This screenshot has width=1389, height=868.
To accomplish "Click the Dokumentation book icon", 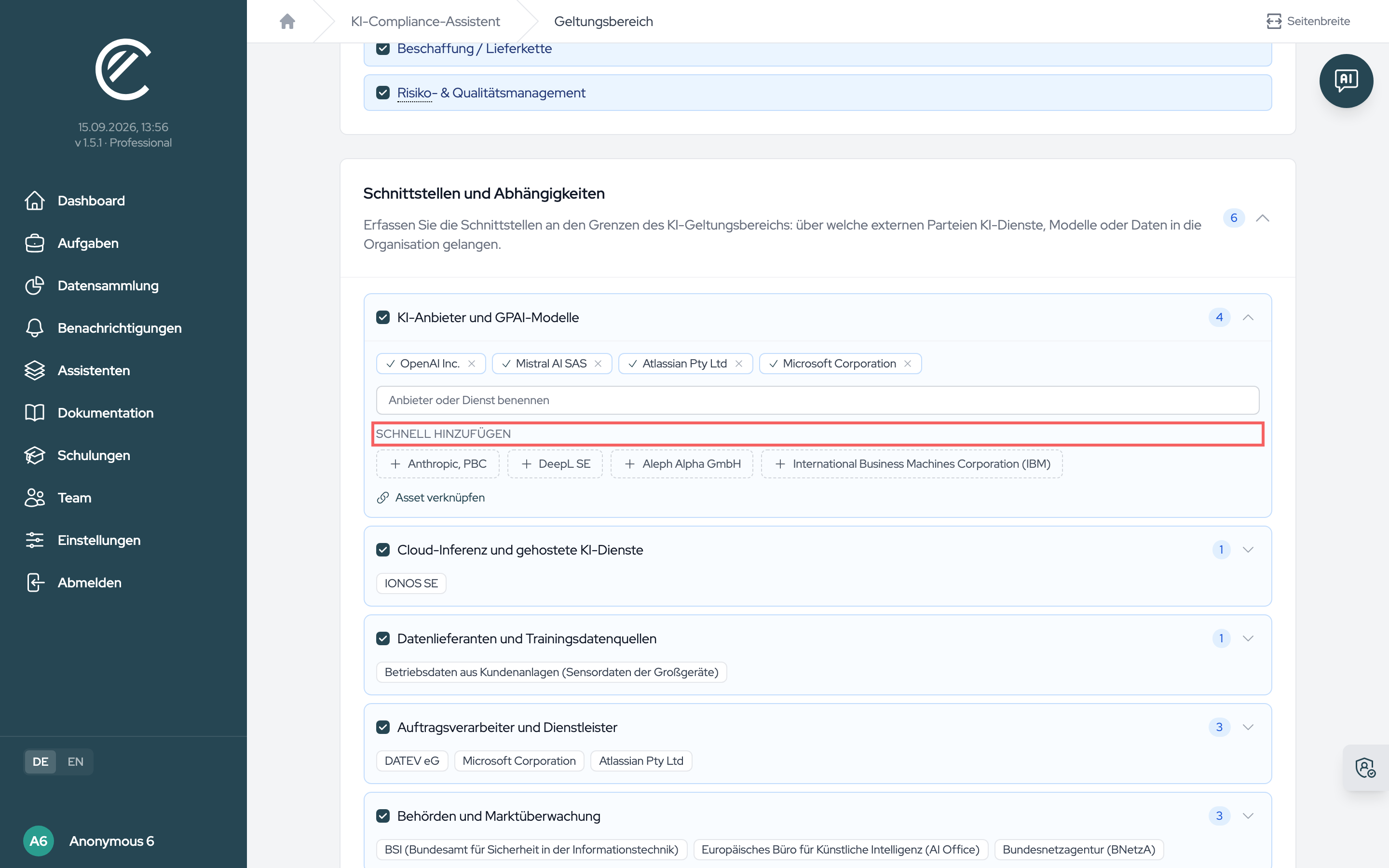I will pyautogui.click(x=34, y=413).
